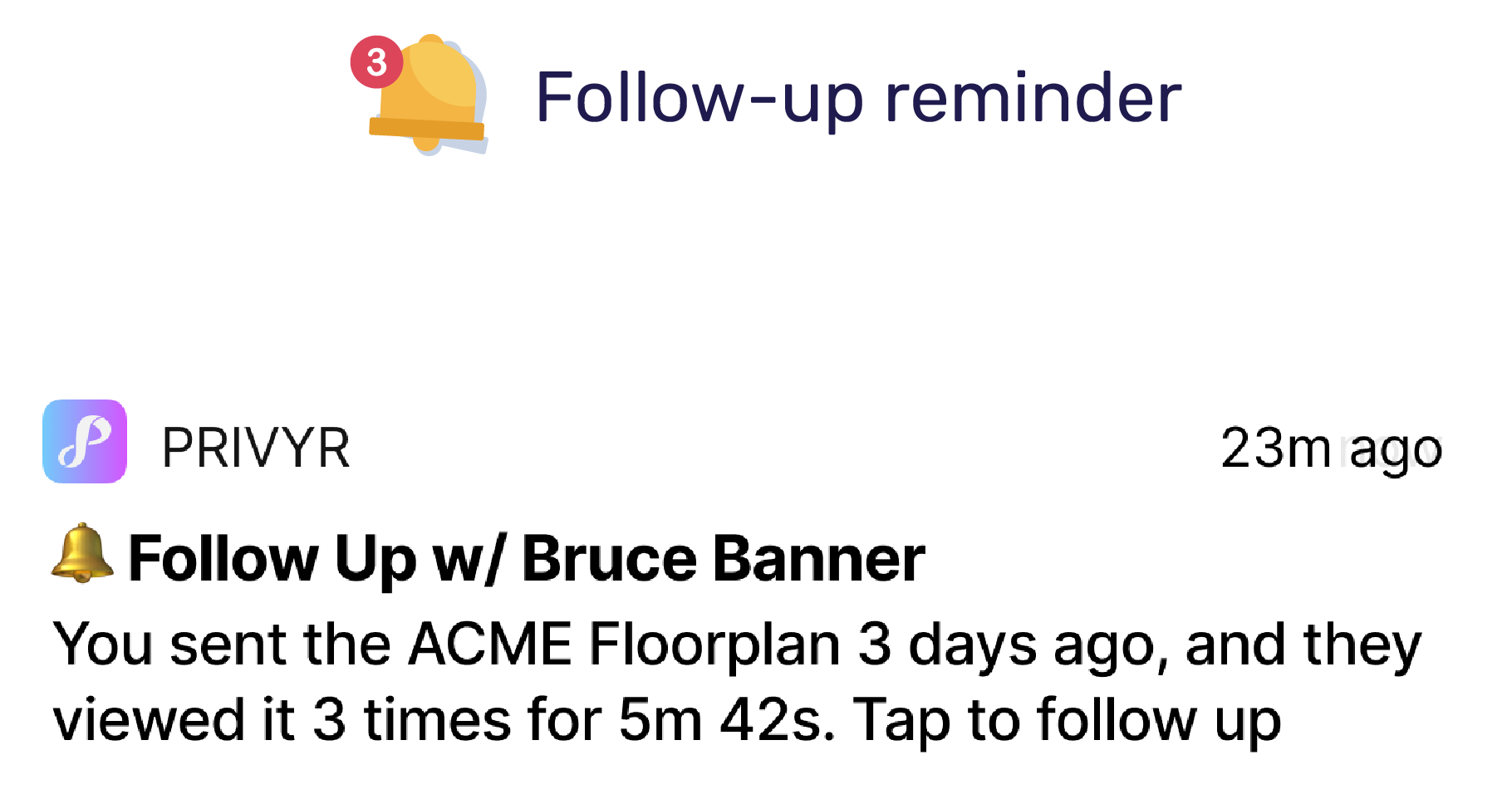The width and height of the screenshot is (1512, 799).
Task: Click the "23m ago" timestamp
Action: 1330,449
